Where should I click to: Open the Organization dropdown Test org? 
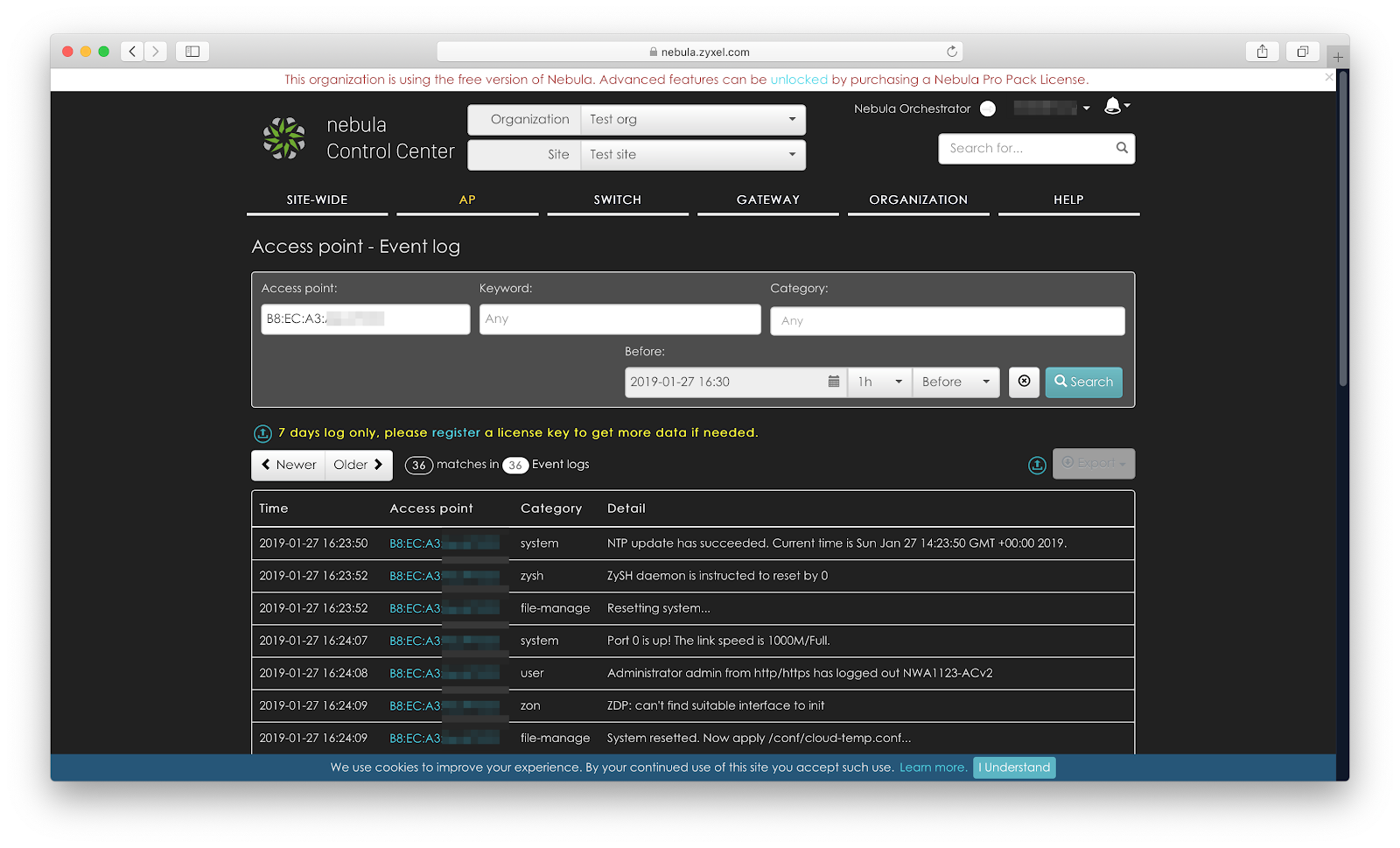point(692,120)
